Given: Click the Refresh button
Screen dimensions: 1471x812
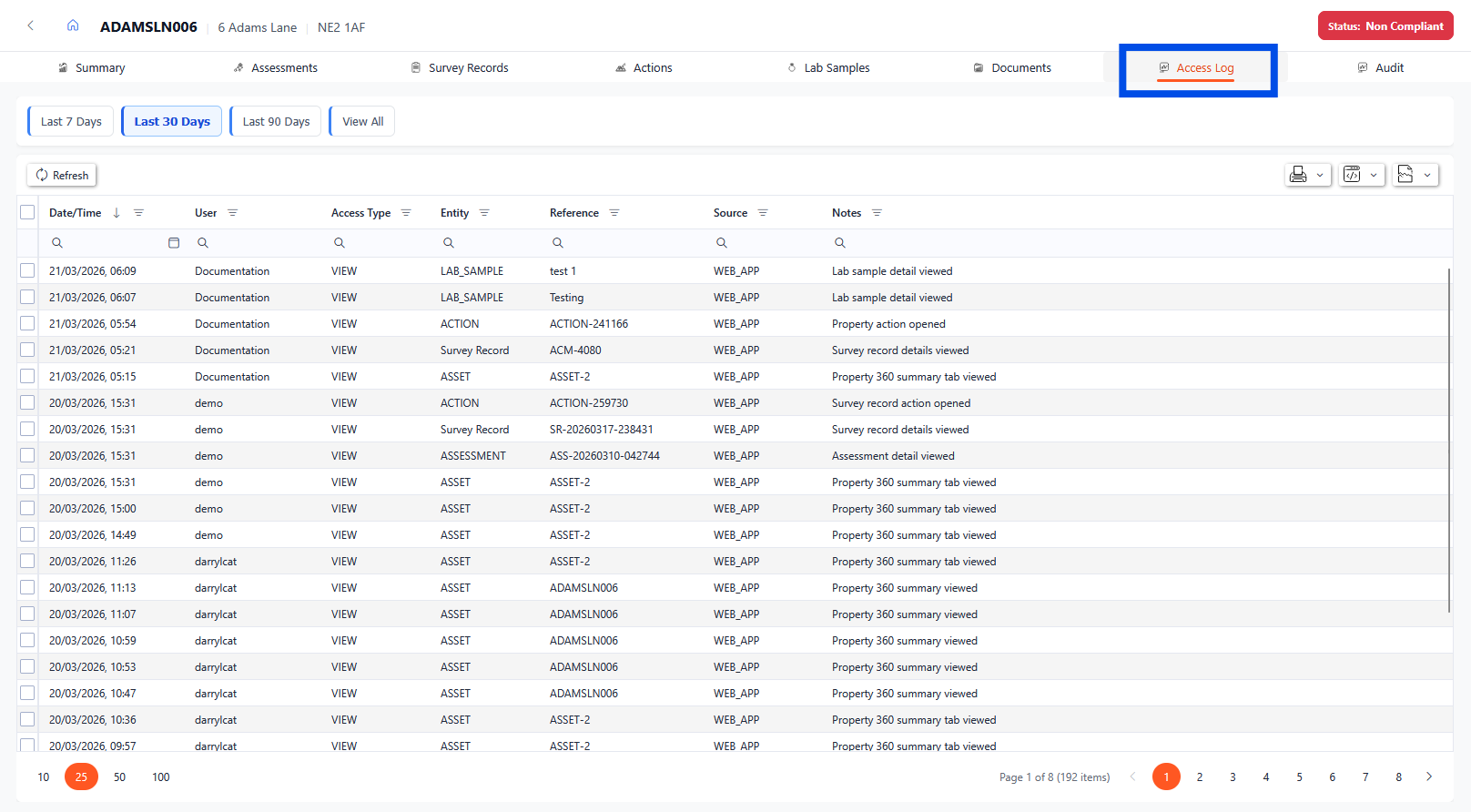Looking at the screenshot, I should 62,175.
